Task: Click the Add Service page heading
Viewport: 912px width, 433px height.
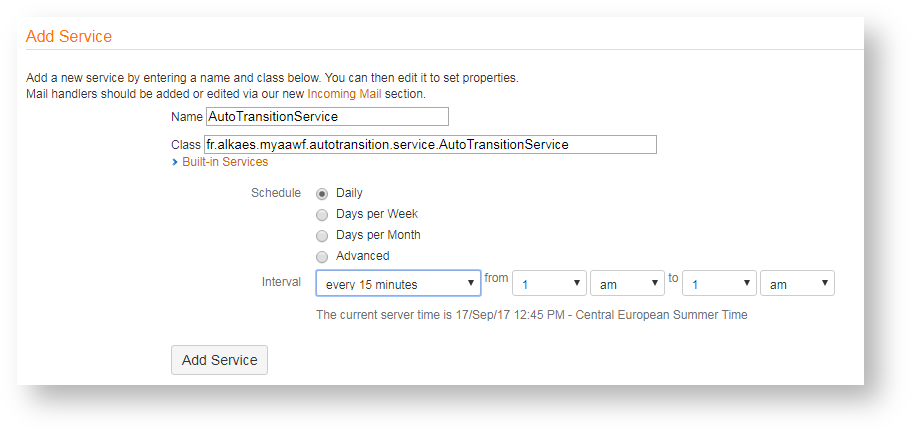Action: point(69,36)
